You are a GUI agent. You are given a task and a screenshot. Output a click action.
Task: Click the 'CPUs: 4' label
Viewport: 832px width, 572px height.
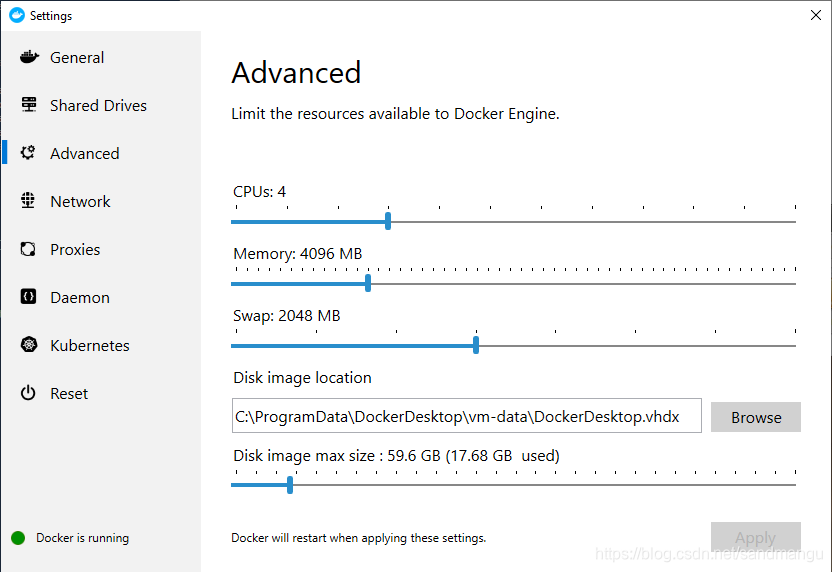click(259, 192)
